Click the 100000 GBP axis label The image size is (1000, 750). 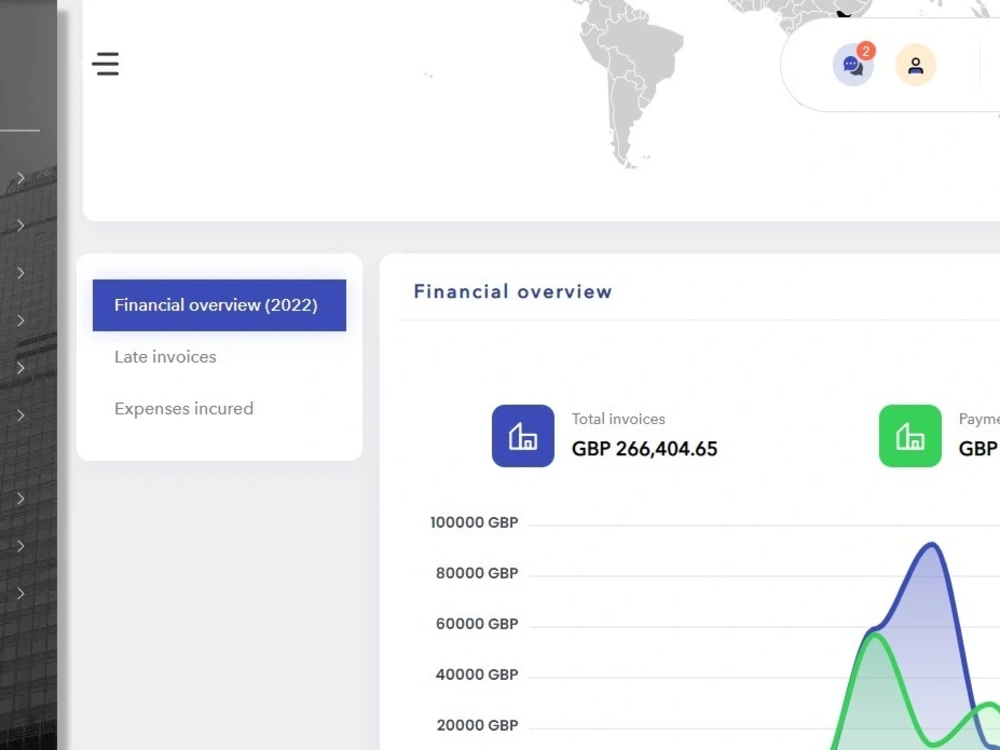pyautogui.click(x=474, y=522)
